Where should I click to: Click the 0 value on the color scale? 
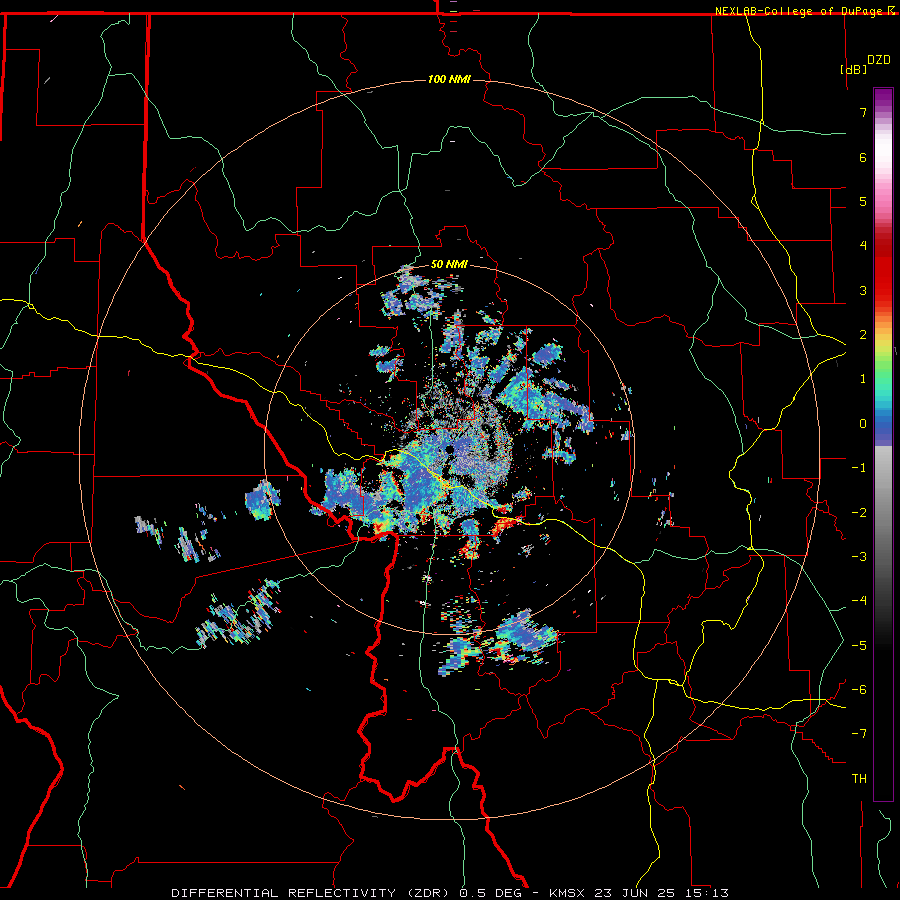pos(863,424)
